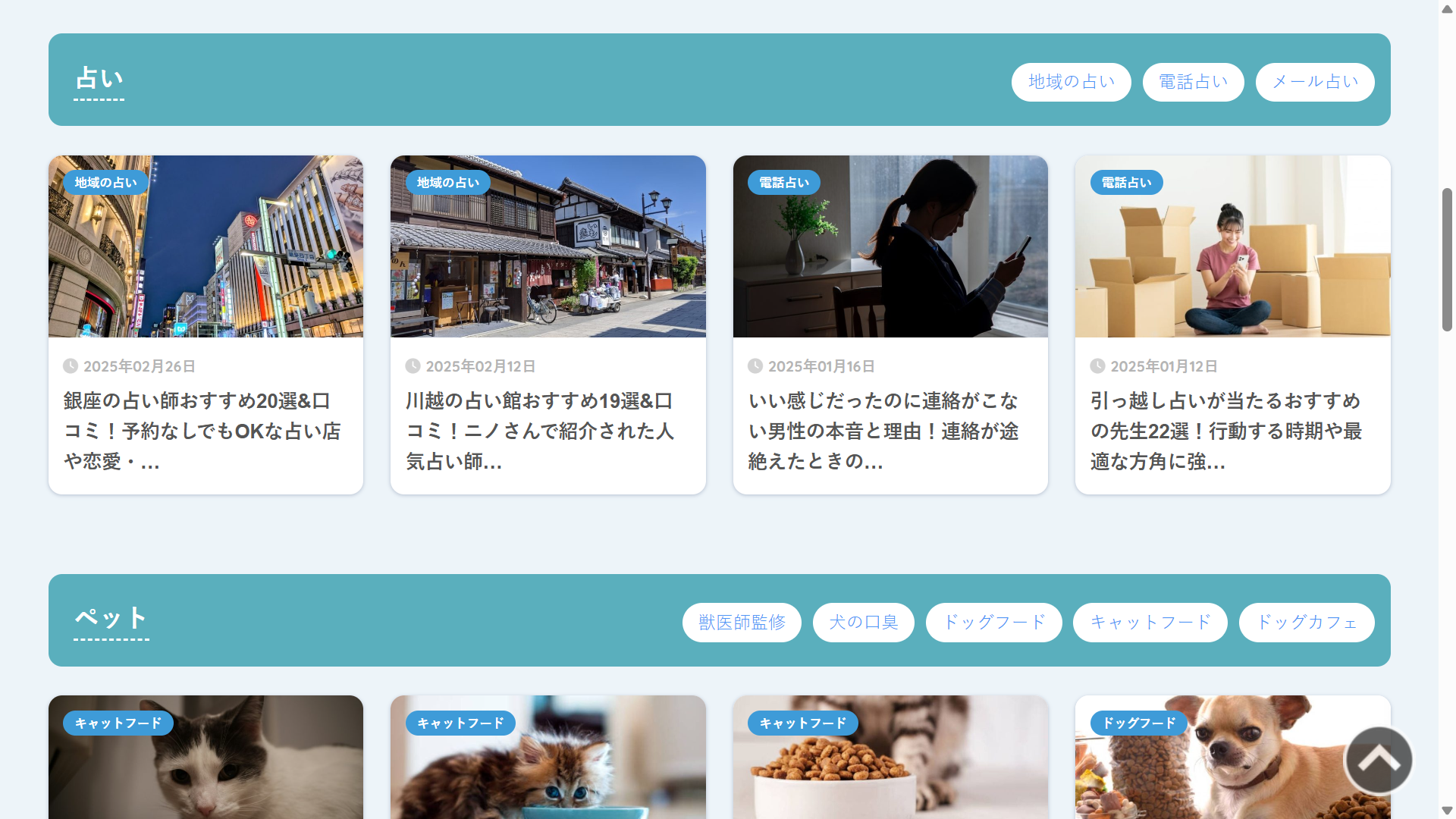The width and height of the screenshot is (1456, 819).
Task: Click the clock icon beside 2025年01月12日
Action: (x=1097, y=366)
